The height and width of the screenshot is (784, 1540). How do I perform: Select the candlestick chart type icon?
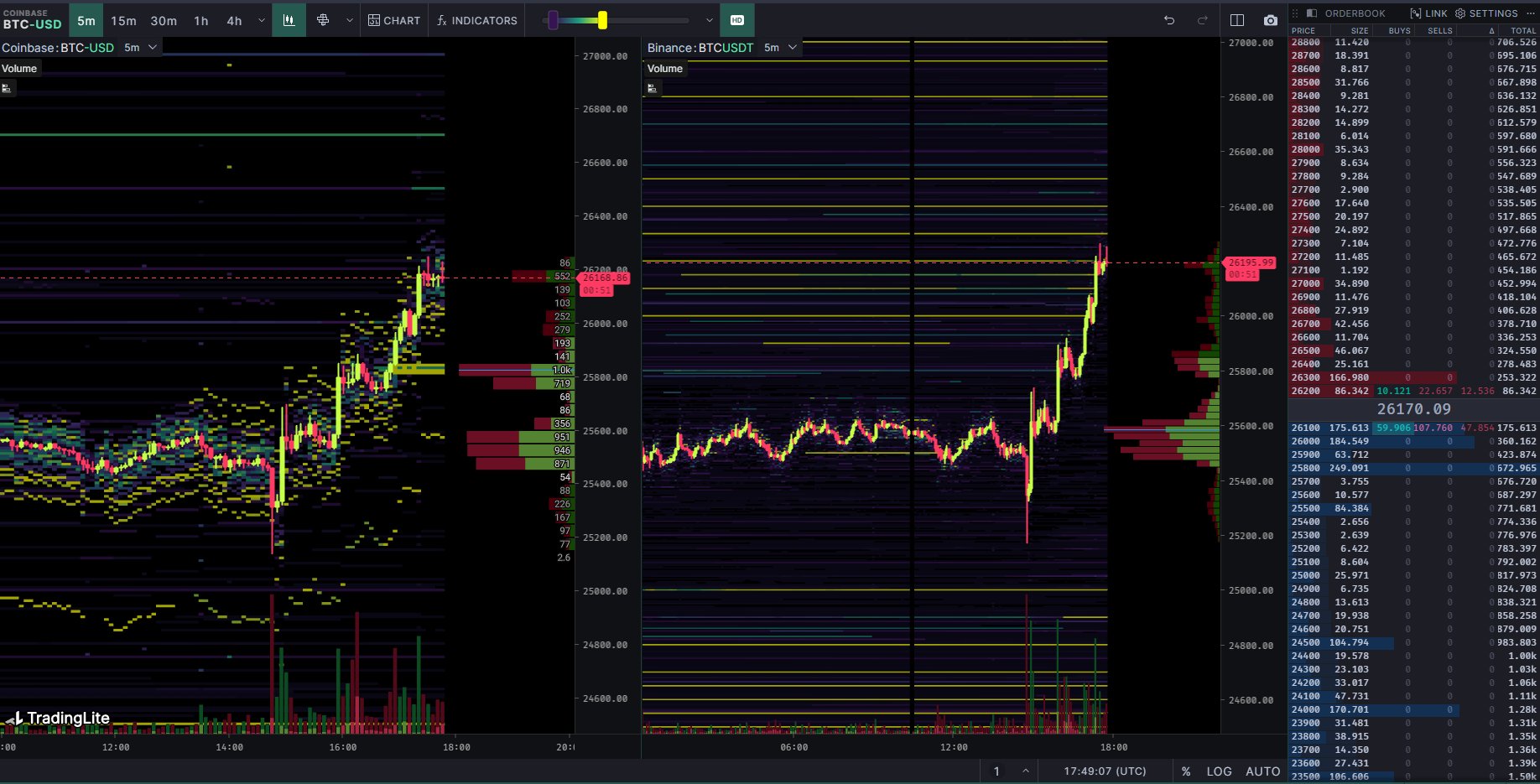click(x=289, y=20)
